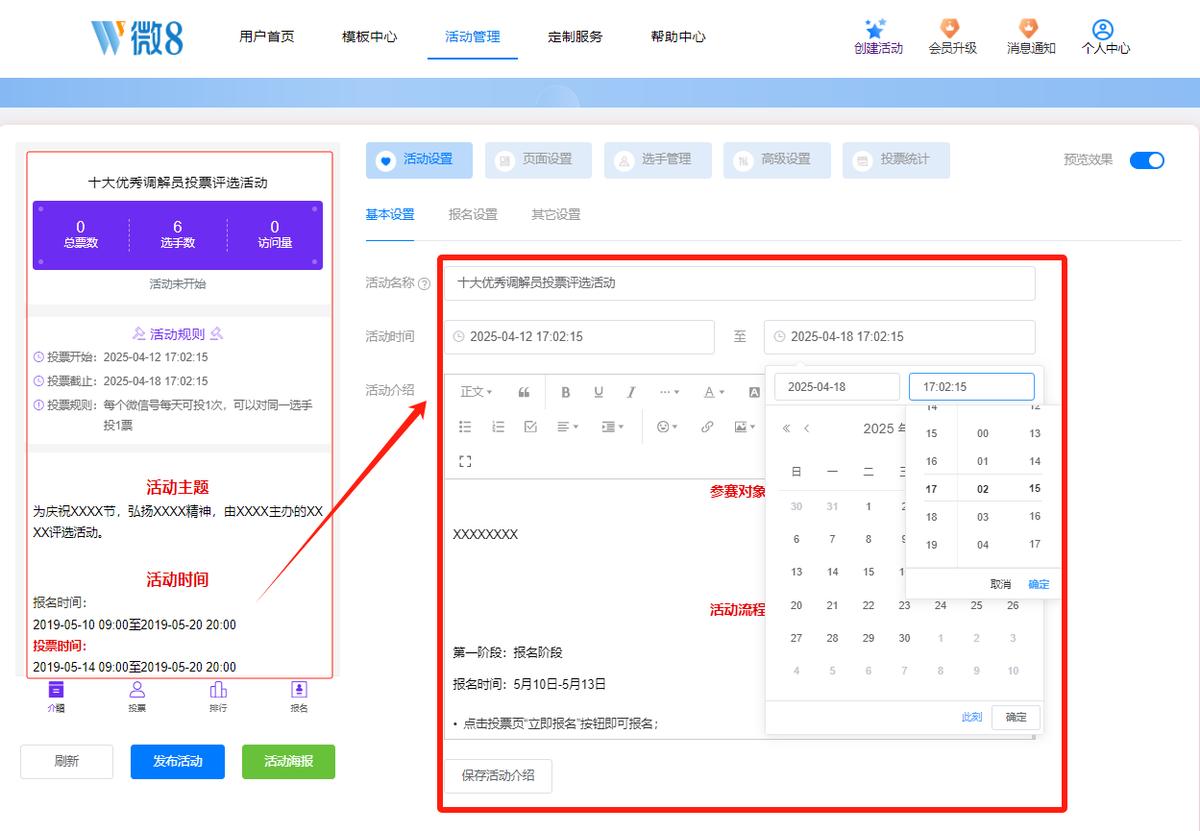Click the 保存活动介绍 button
The width and height of the screenshot is (1200, 831).
pyautogui.click(x=498, y=775)
